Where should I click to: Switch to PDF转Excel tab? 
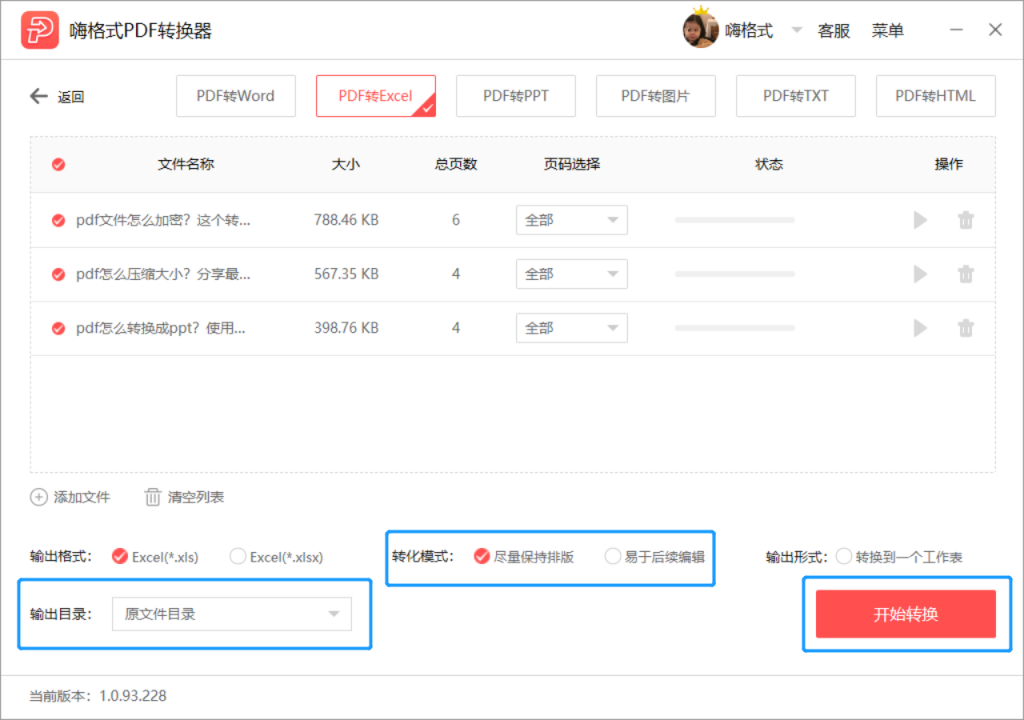tap(376, 96)
